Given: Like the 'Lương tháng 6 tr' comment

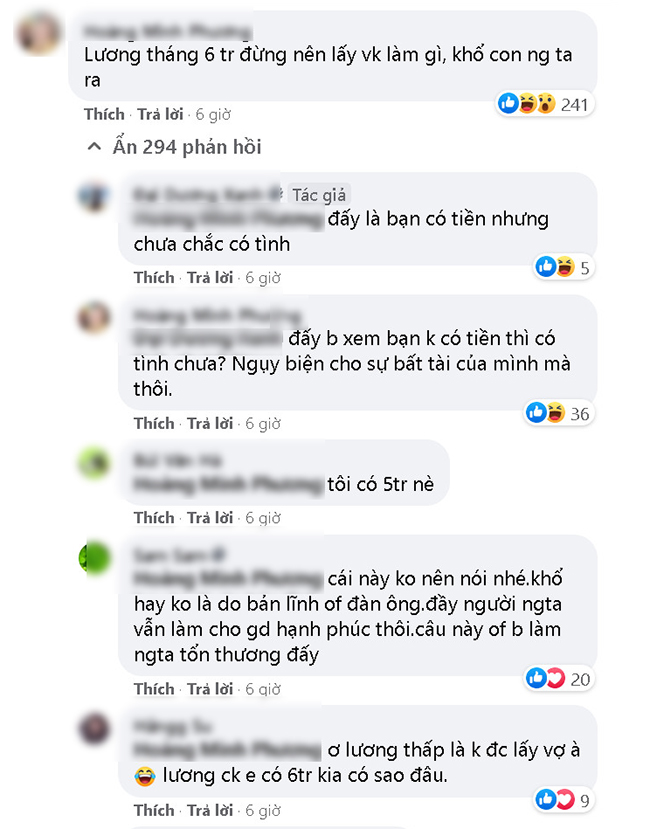Looking at the screenshot, I should coord(104,114).
